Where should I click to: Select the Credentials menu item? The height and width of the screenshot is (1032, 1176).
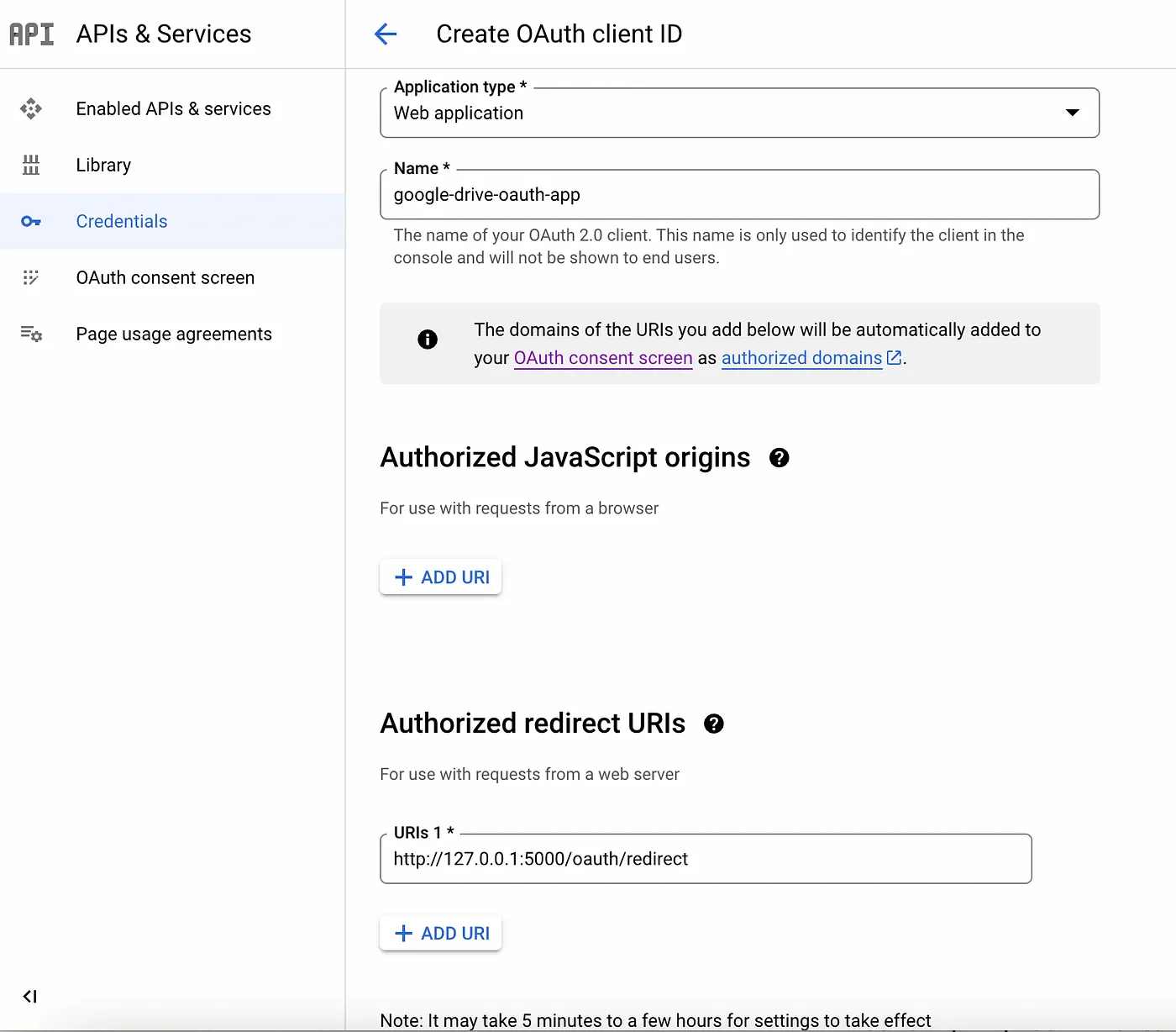(172, 221)
